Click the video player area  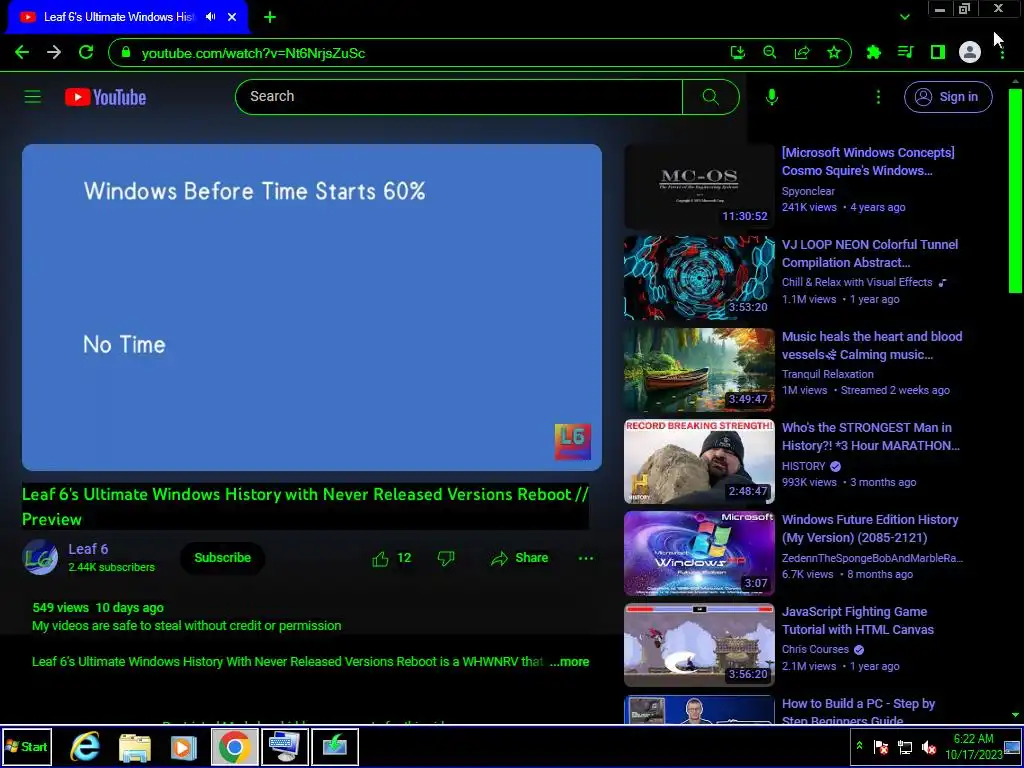pos(312,307)
